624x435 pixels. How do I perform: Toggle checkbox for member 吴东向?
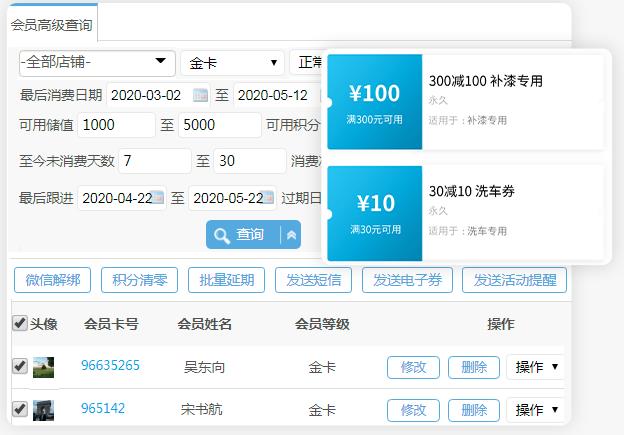[20, 366]
